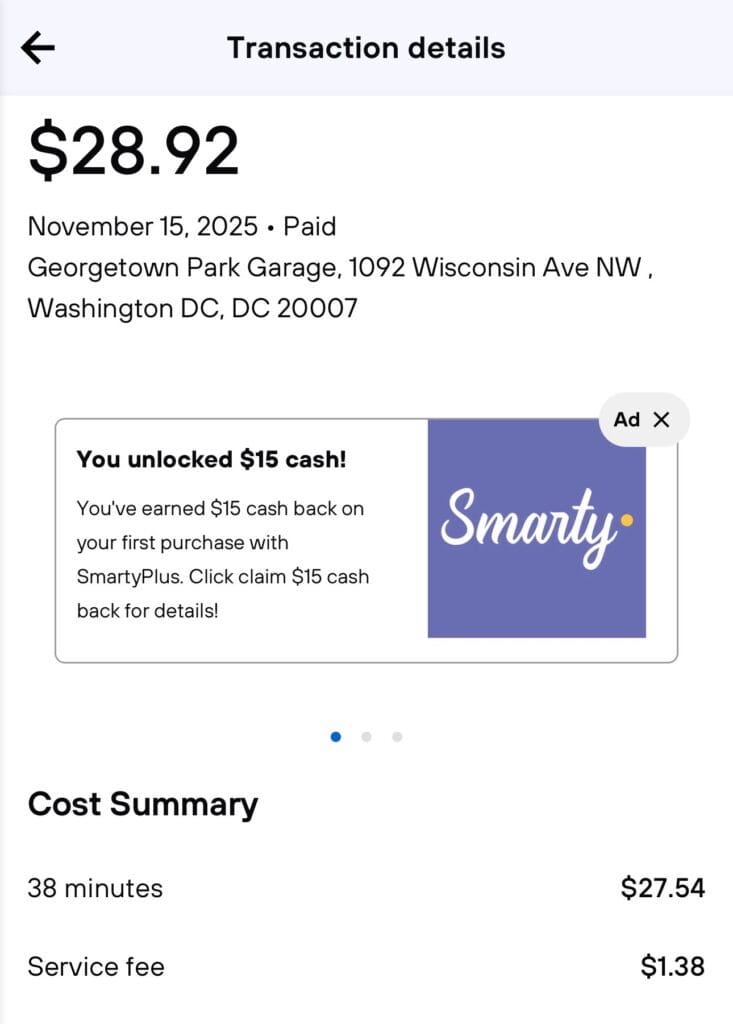
Task: Tap the 'Washington DC, DC 20007' line
Action: pos(192,308)
